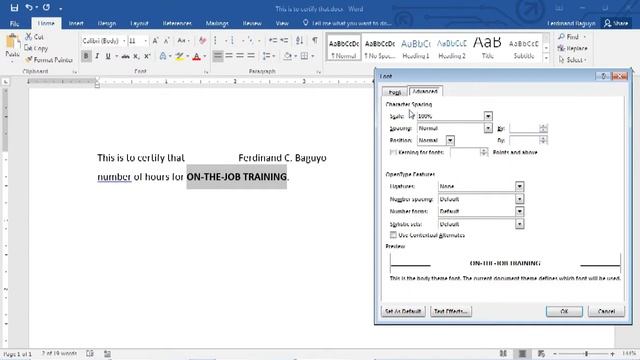Open the Text Effects dialog button
Screen dimensions: 640x360
(x=451, y=311)
